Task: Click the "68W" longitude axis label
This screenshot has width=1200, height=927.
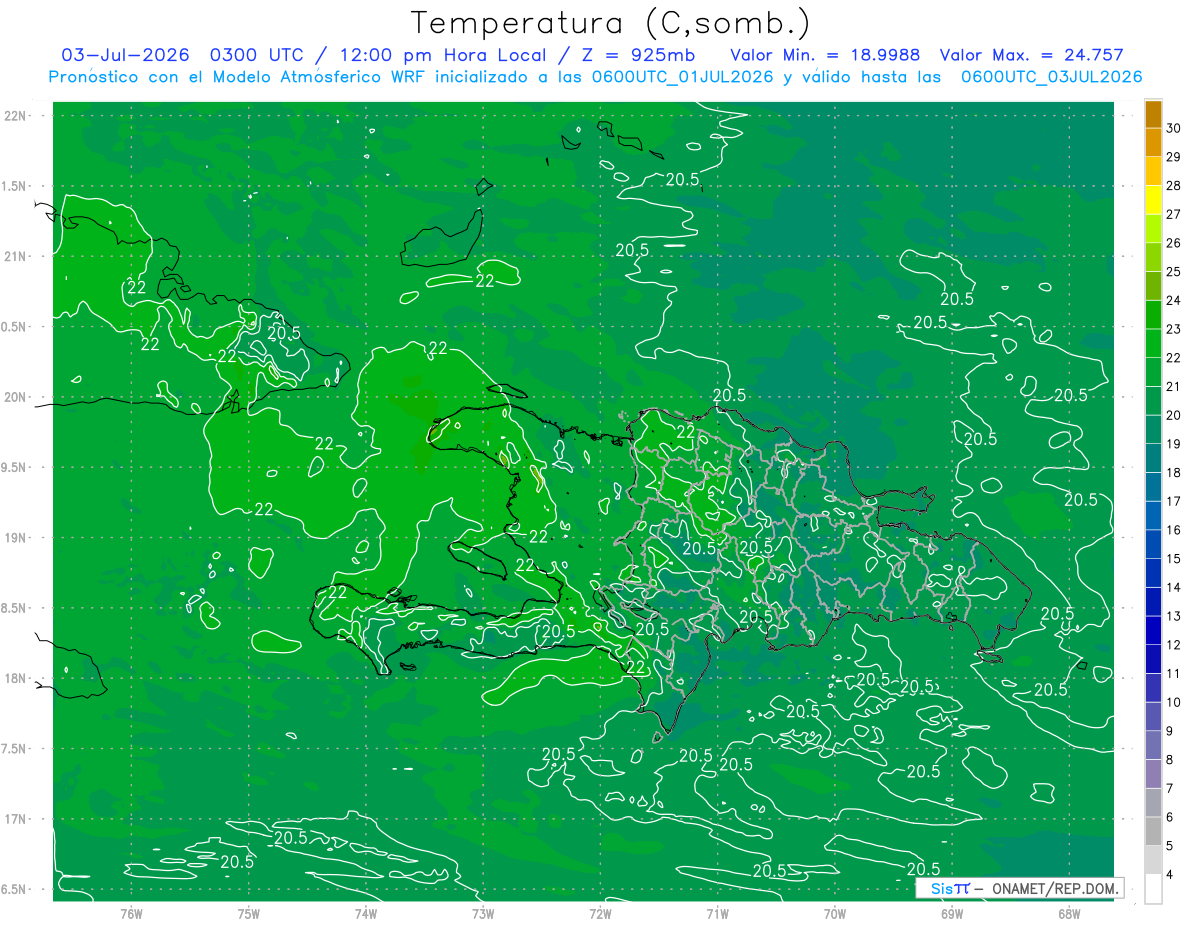Action: click(1069, 914)
